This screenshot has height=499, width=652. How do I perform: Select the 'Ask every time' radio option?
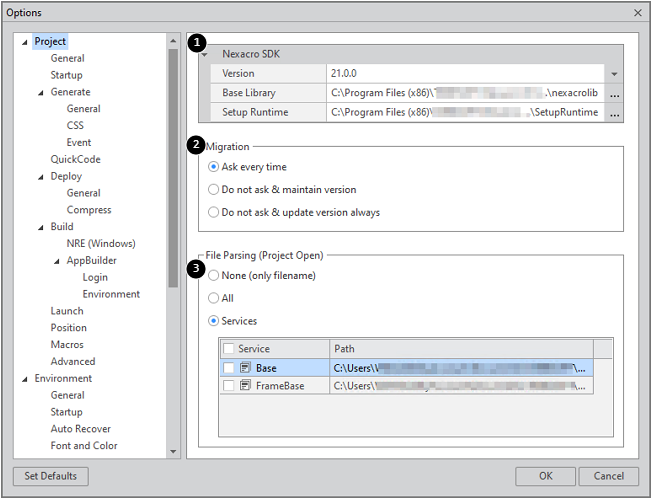(213, 167)
